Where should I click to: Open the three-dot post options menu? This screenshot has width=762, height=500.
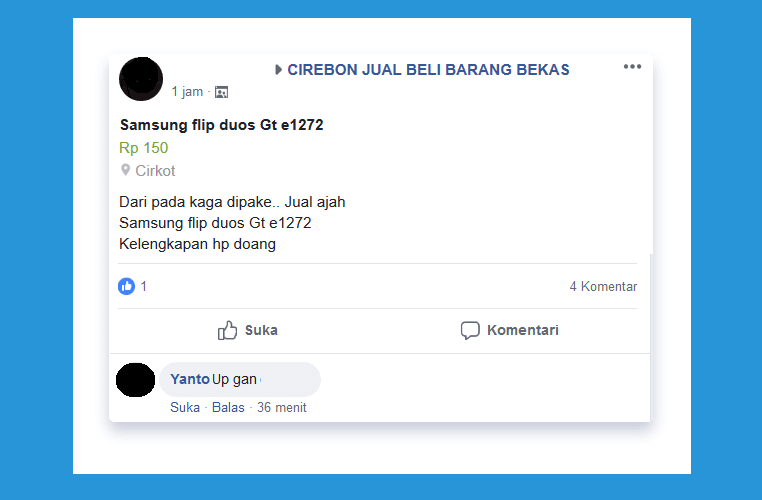pyautogui.click(x=632, y=67)
